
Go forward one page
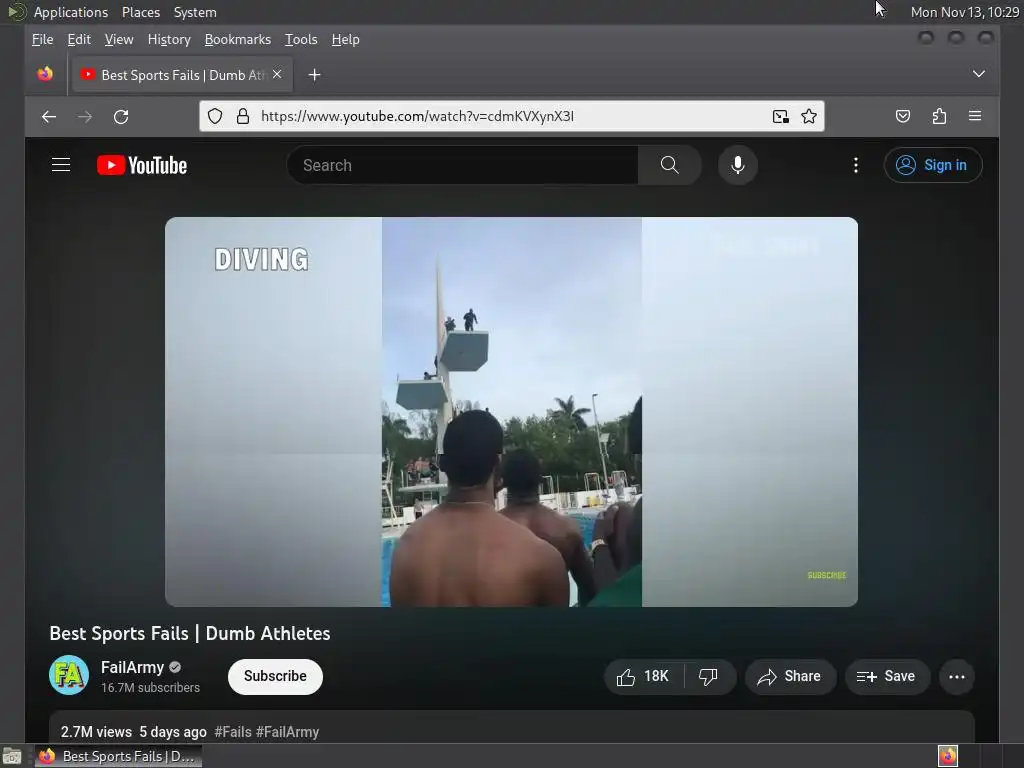(85, 116)
